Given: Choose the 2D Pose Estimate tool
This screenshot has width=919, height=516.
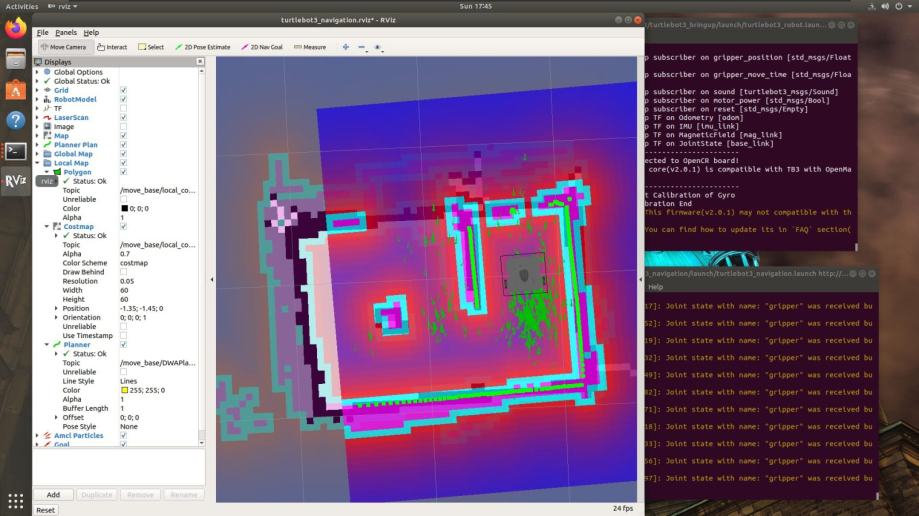Looking at the screenshot, I should click(203, 47).
